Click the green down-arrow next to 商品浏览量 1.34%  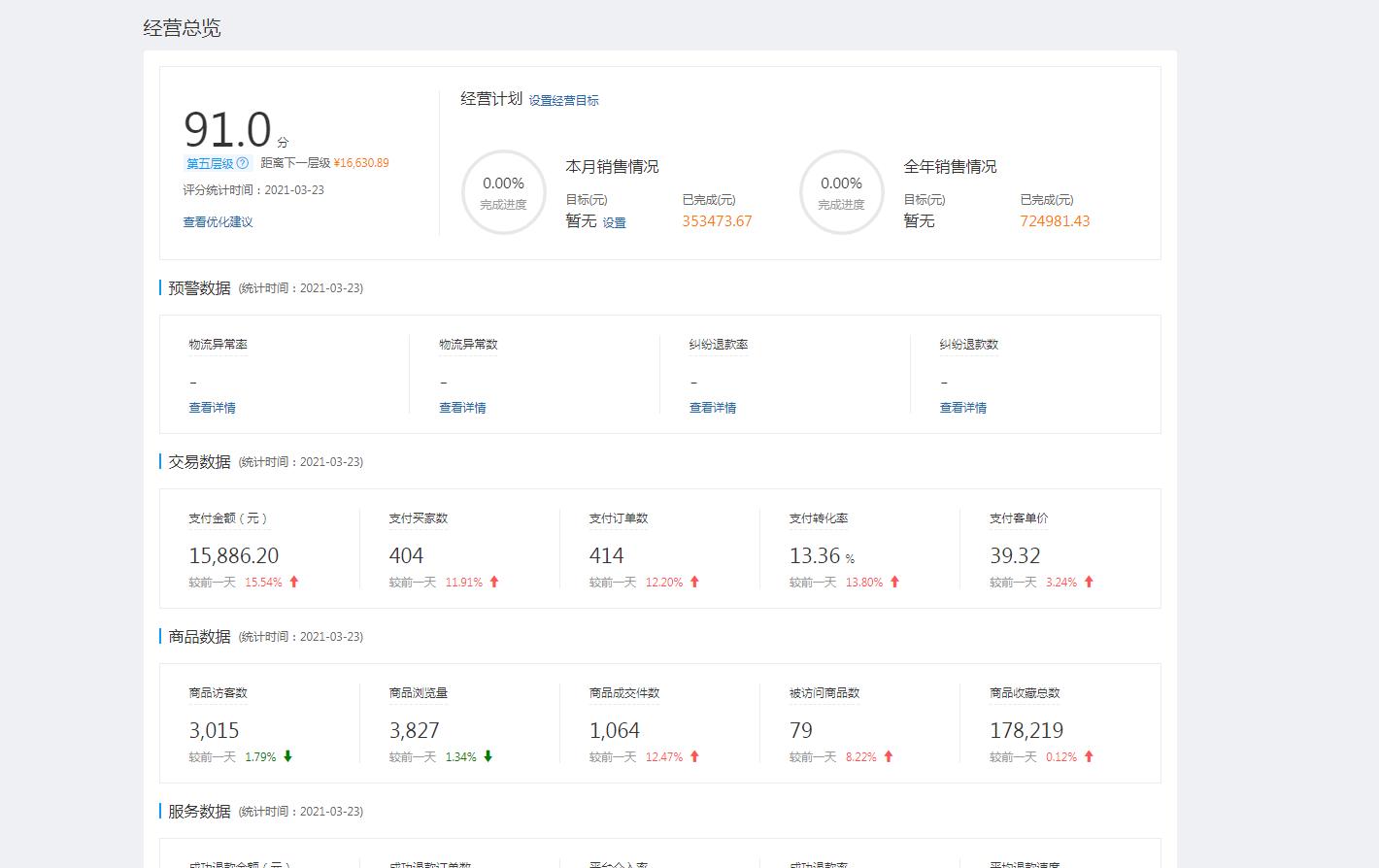coord(488,756)
